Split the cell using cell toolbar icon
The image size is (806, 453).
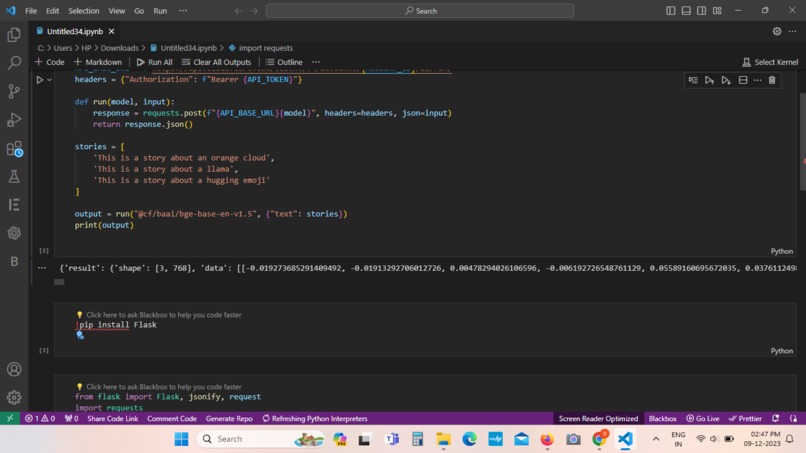click(x=743, y=80)
